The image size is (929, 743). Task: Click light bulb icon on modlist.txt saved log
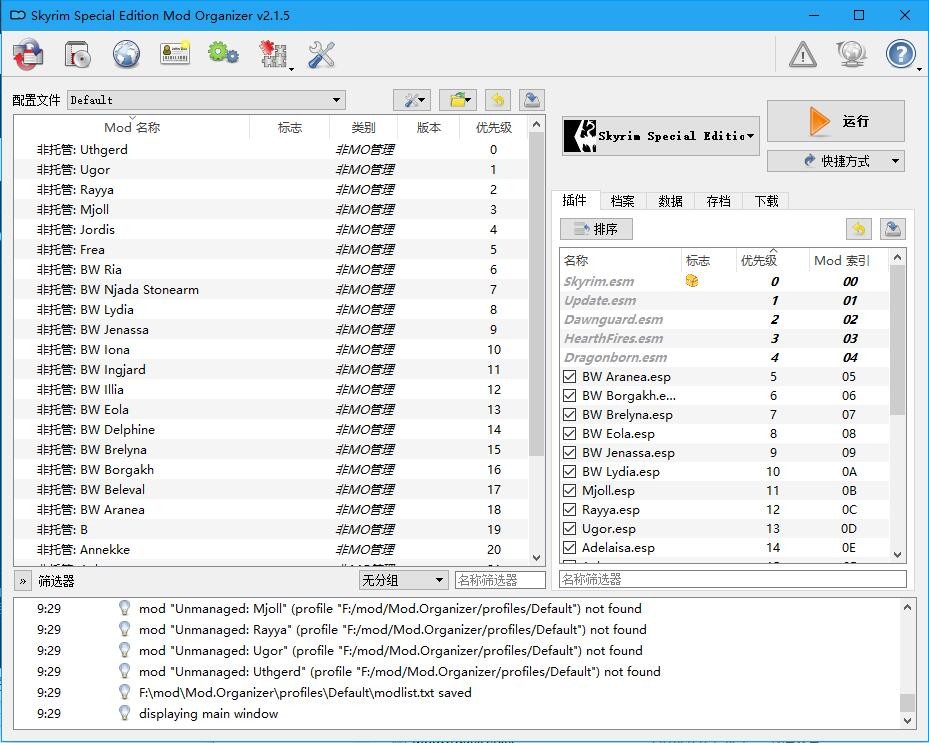(124, 692)
